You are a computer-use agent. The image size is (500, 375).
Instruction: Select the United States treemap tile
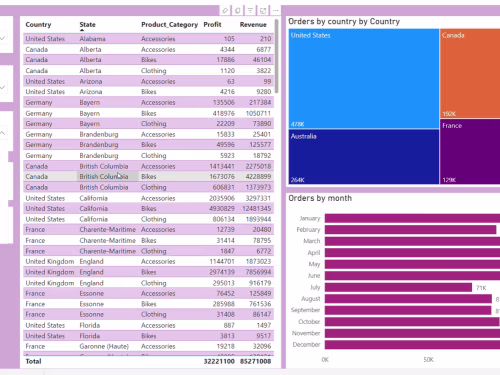(x=364, y=79)
